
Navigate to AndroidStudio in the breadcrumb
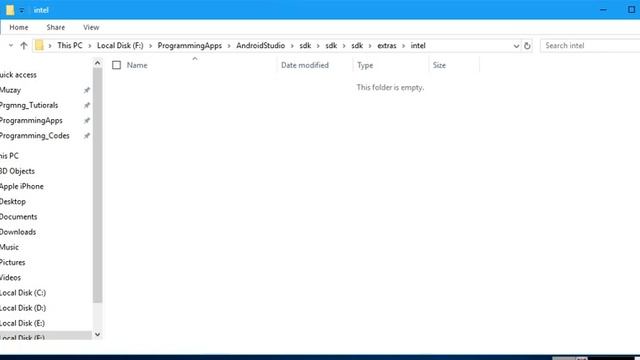click(260, 46)
